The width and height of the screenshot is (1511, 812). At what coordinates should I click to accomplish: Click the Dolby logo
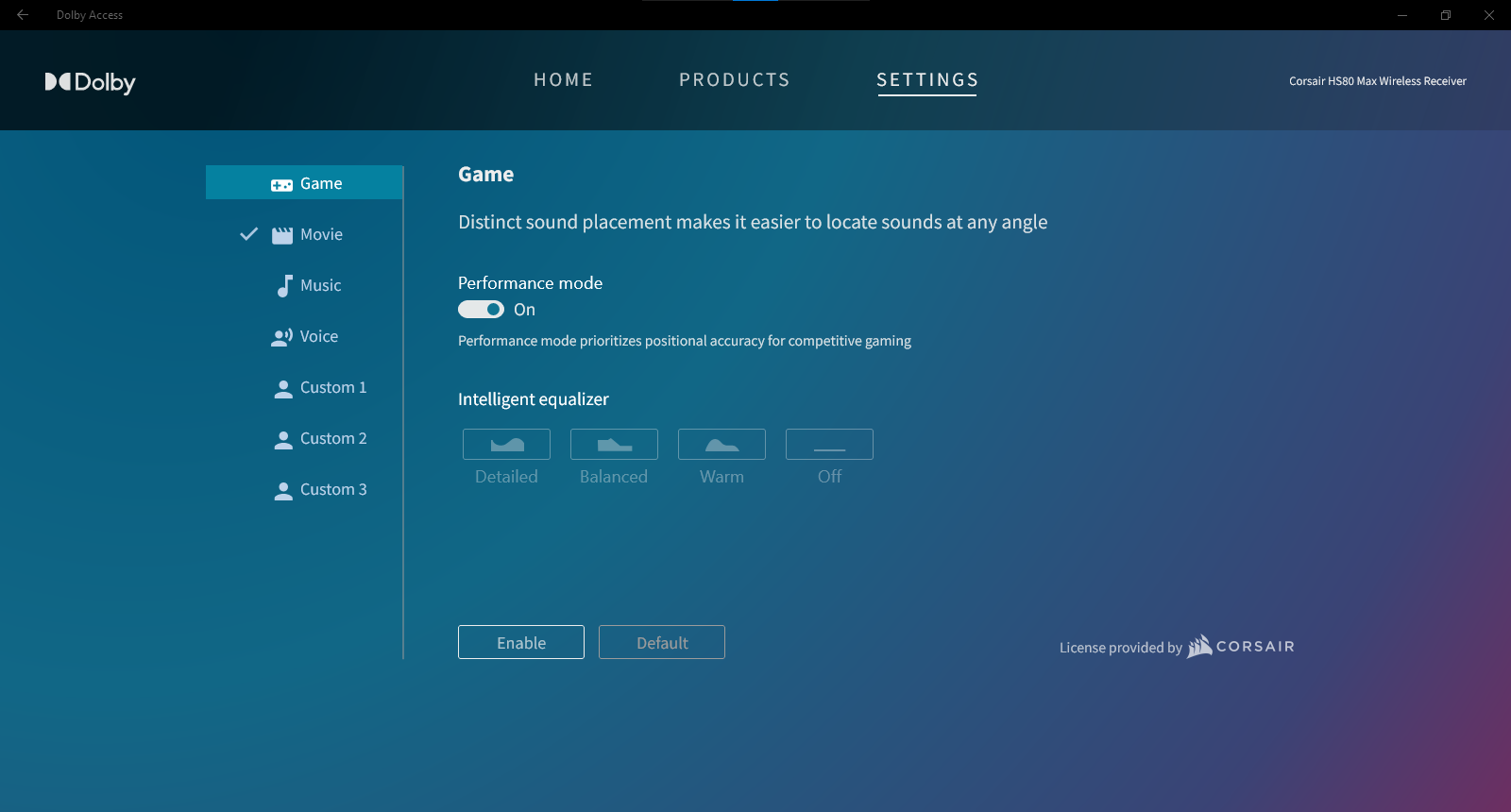[x=91, y=82]
